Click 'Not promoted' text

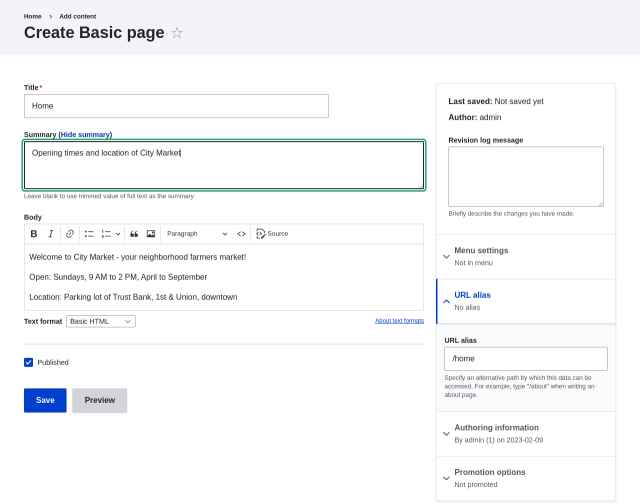tap(476, 484)
